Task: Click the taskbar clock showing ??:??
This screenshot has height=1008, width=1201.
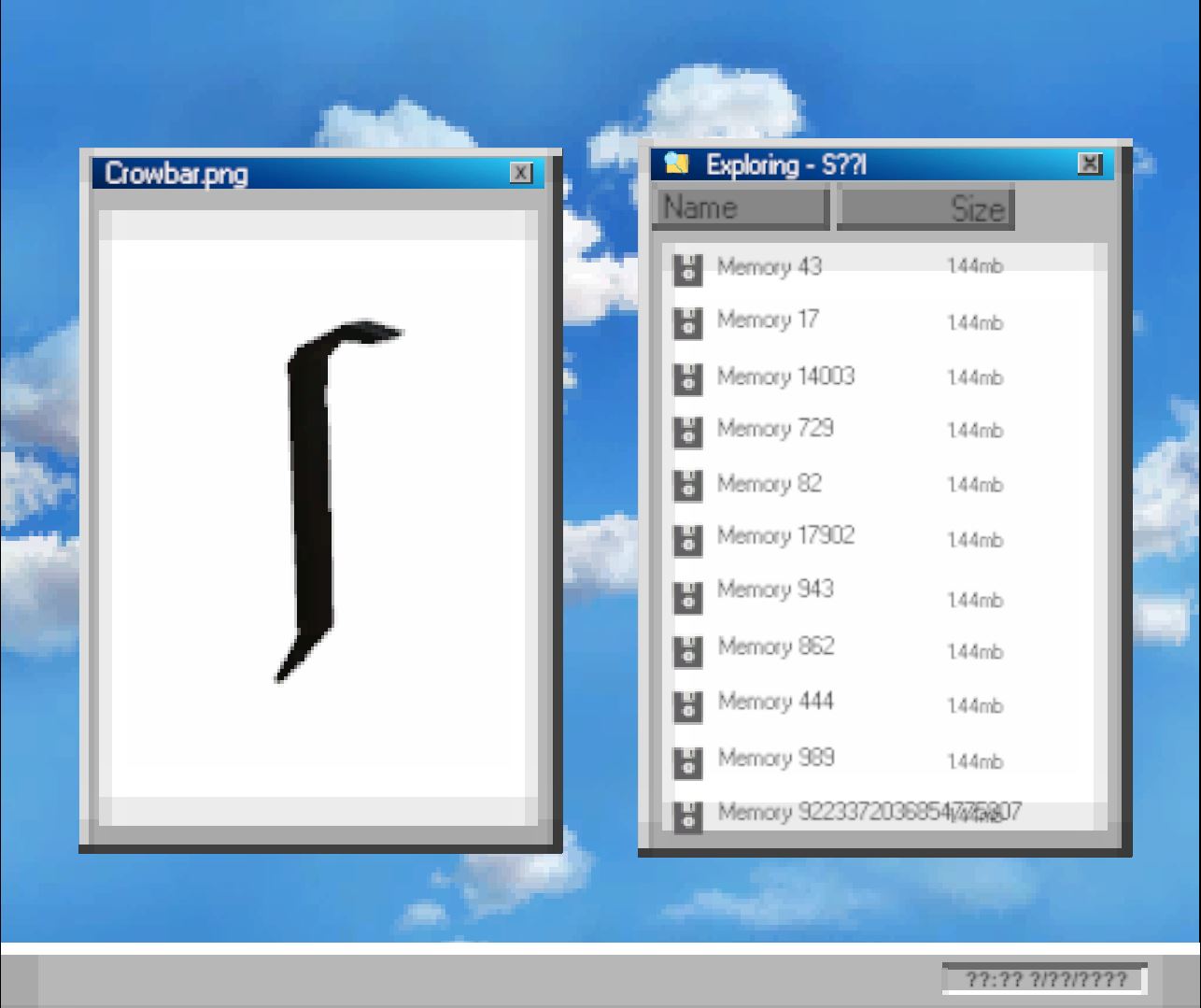Action: (1045, 979)
